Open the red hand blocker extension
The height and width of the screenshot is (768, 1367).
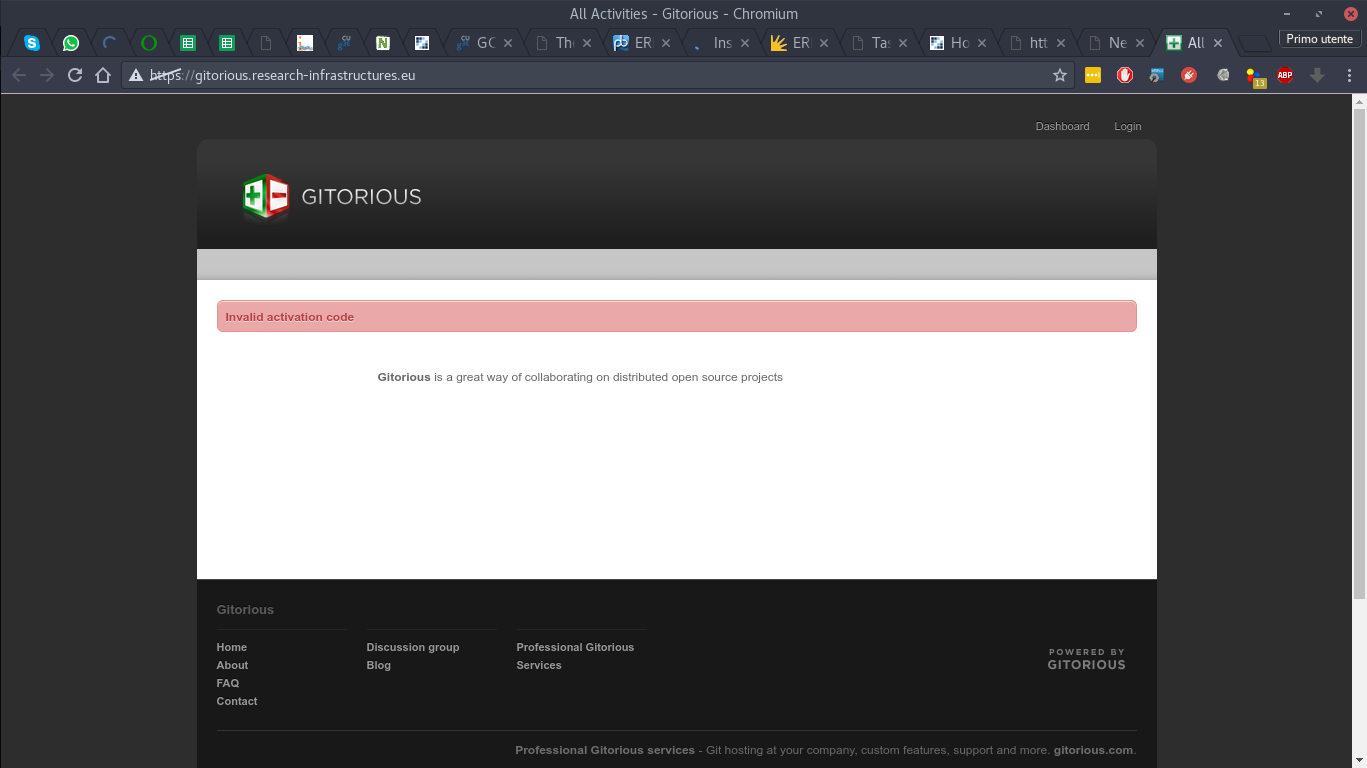point(1125,75)
